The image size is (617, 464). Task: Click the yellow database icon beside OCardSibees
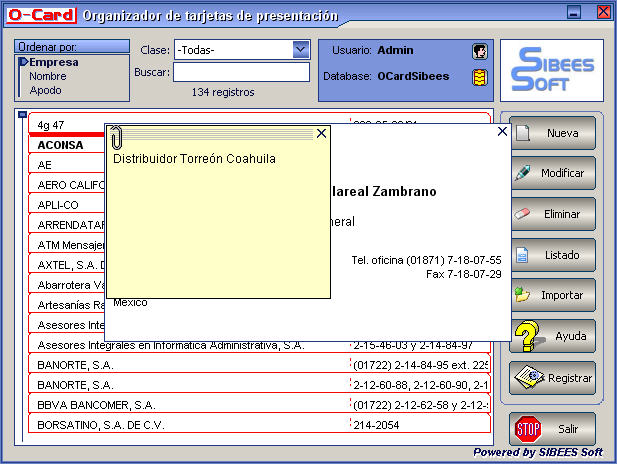480,77
